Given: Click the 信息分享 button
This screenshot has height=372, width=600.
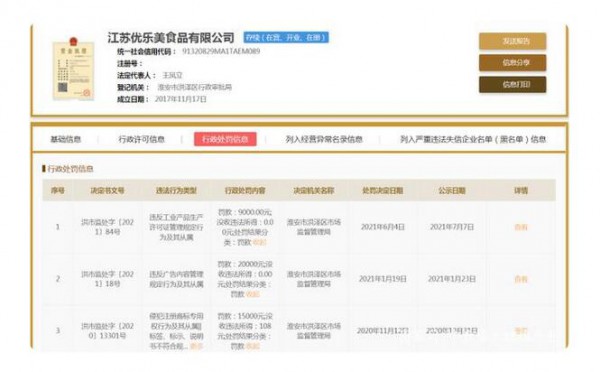Looking at the screenshot, I should pyautogui.click(x=512, y=63).
